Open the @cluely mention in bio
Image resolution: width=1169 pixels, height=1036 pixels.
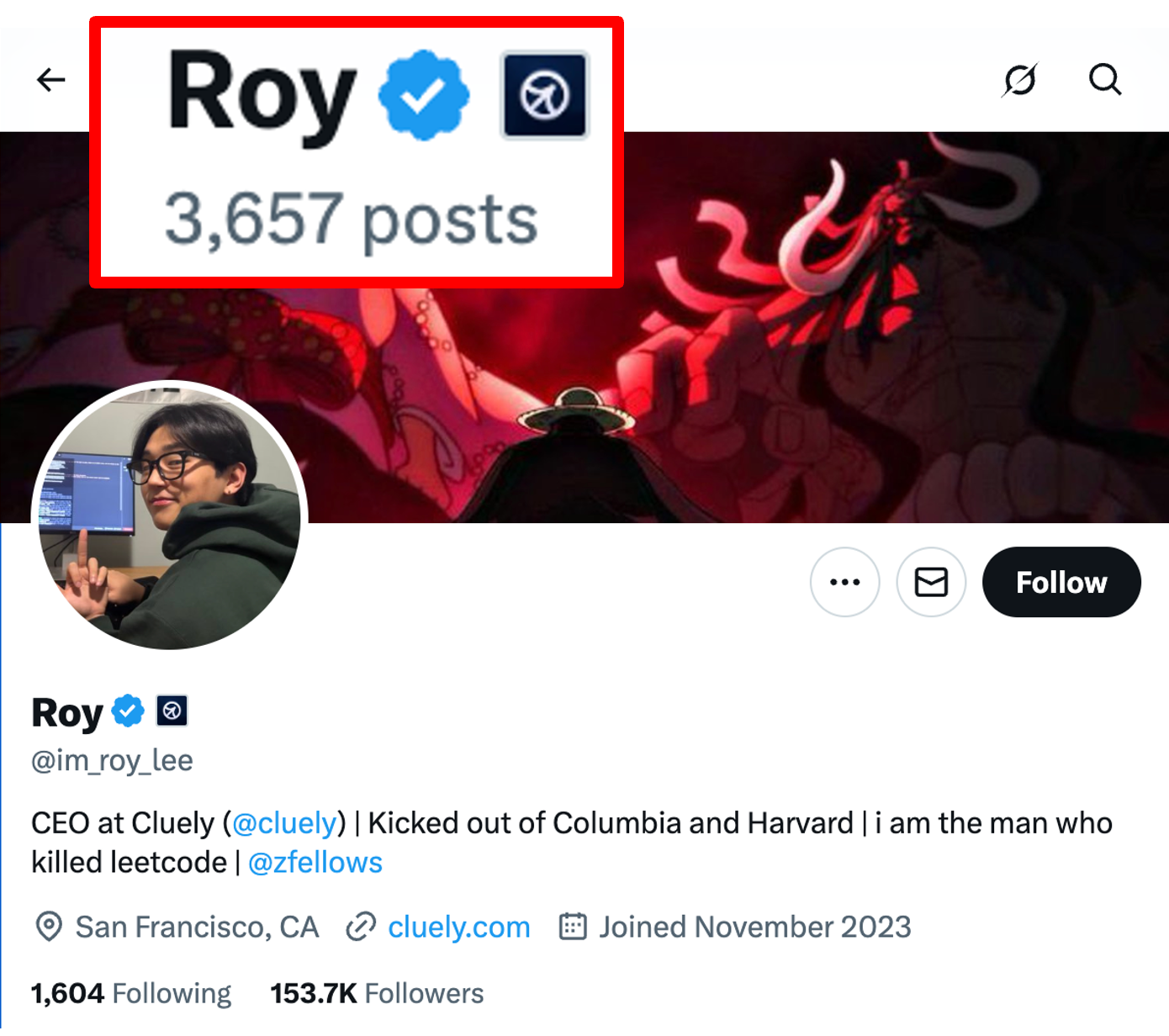click(284, 822)
